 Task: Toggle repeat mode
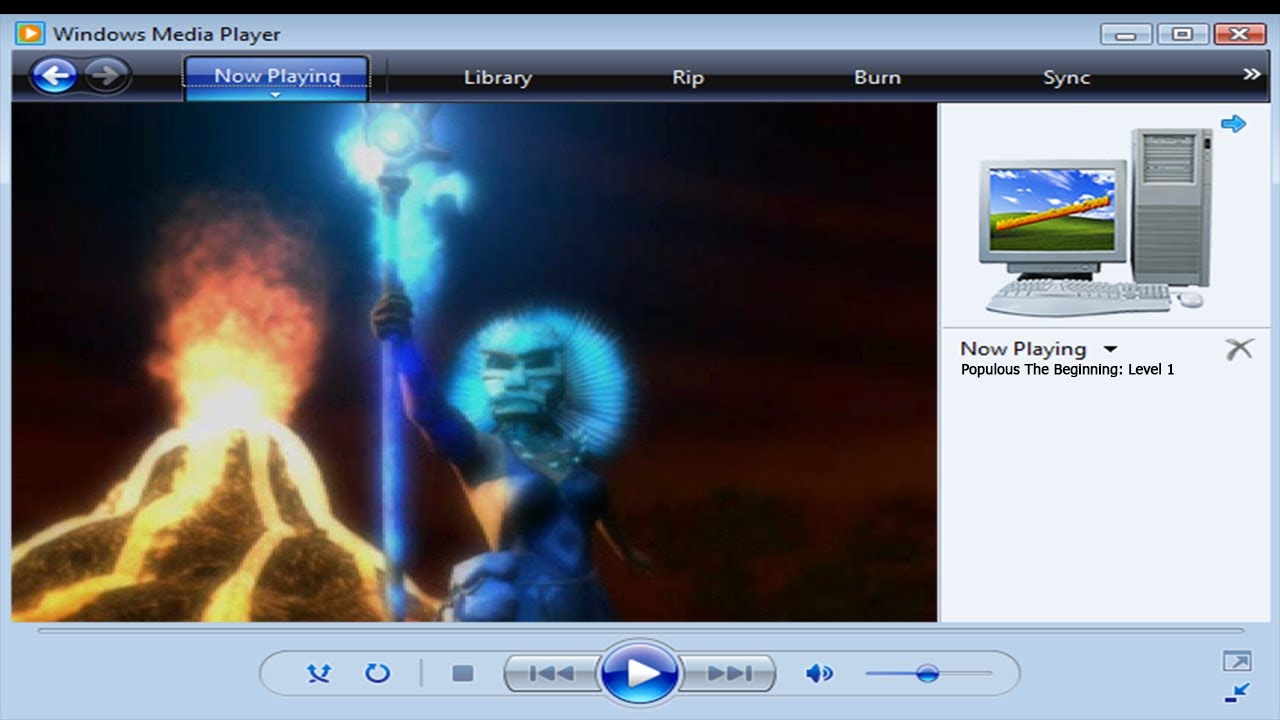377,673
